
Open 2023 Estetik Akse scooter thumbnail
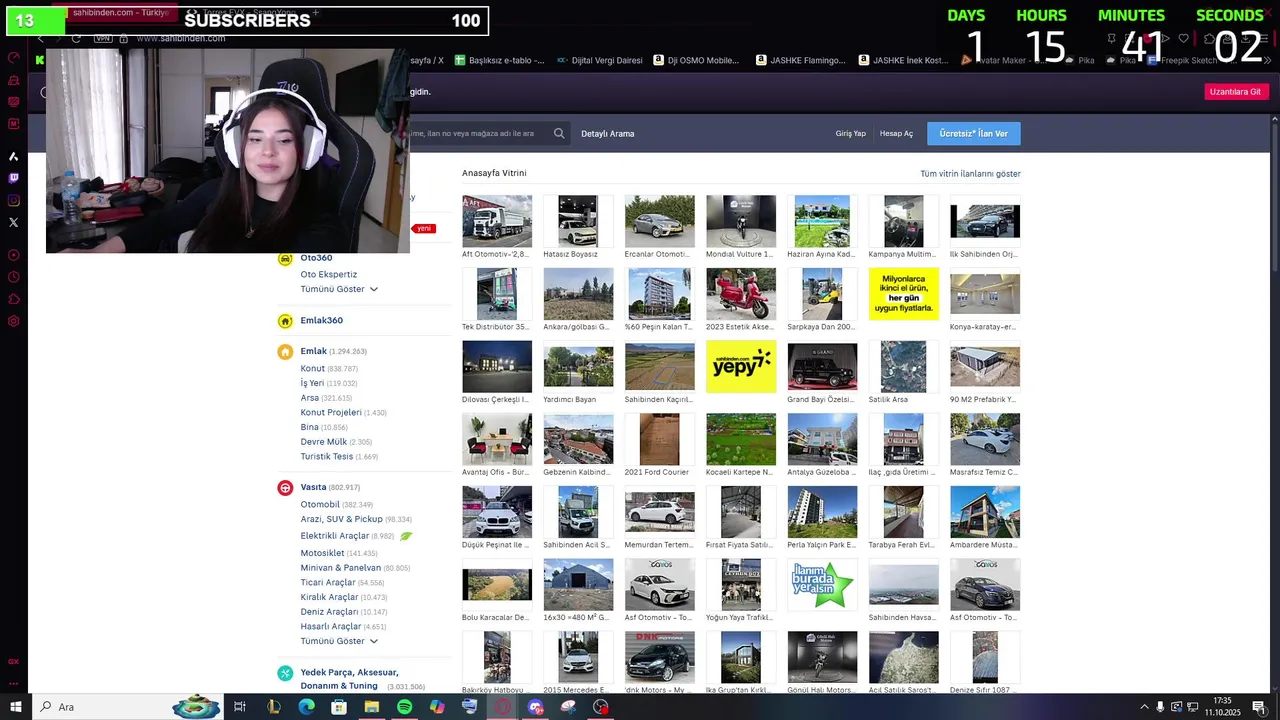click(x=741, y=294)
